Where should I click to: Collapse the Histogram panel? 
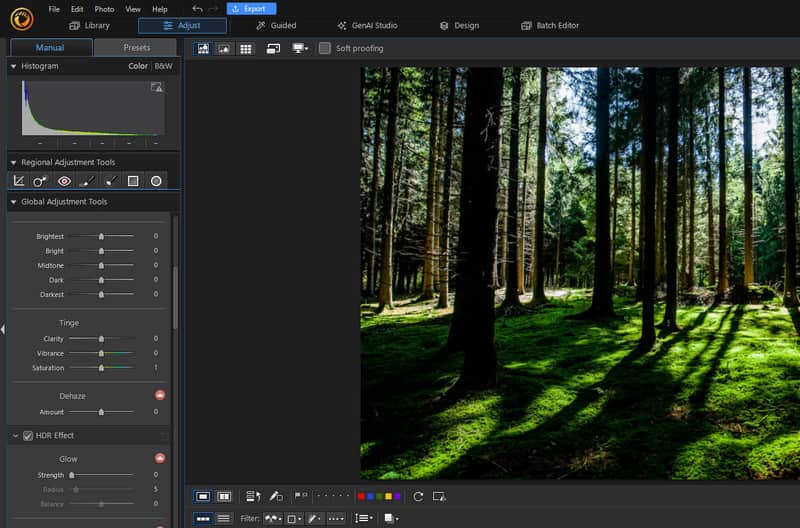(13, 66)
